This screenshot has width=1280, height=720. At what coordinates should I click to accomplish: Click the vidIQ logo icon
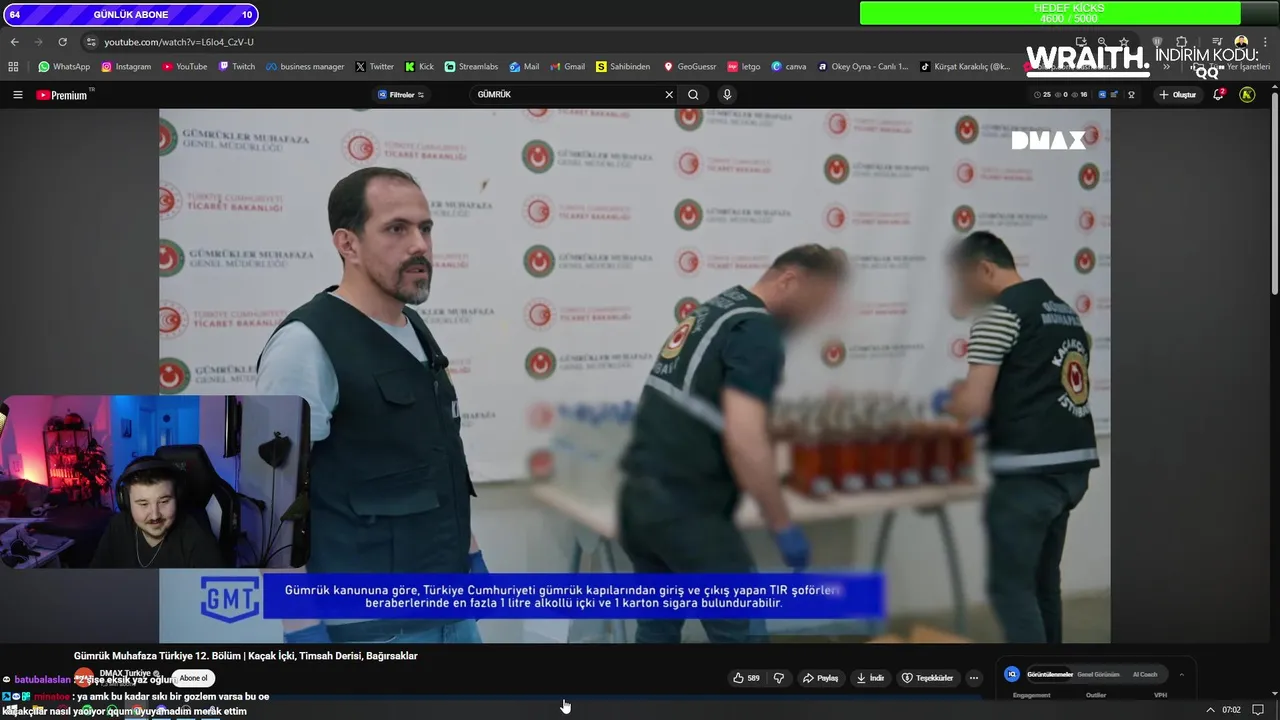coord(1012,674)
